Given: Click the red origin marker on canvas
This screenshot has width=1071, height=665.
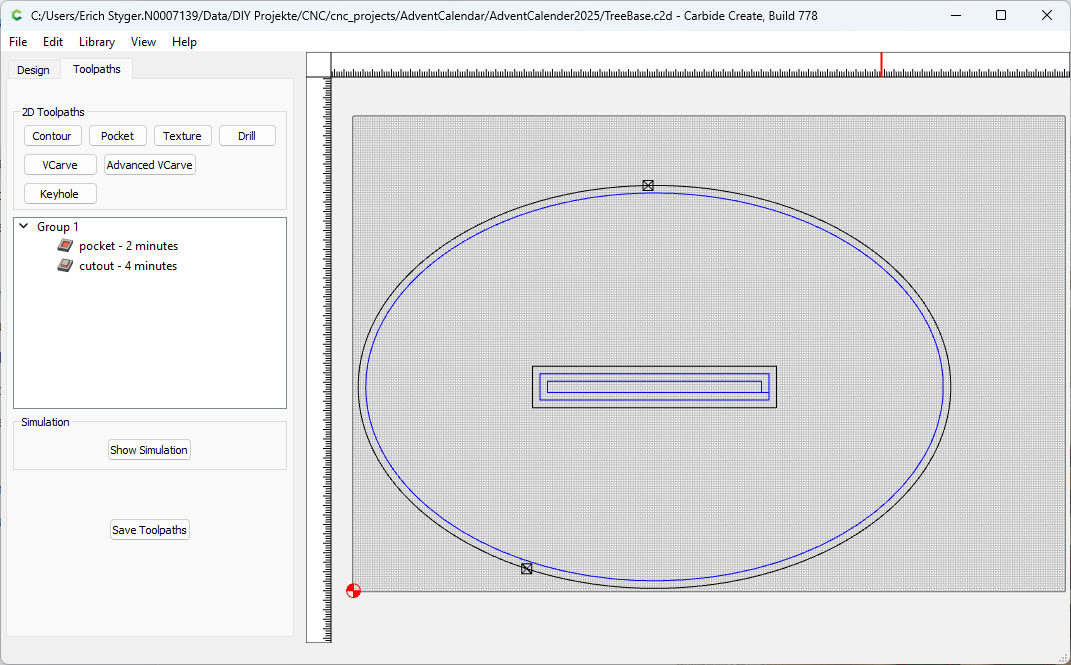Looking at the screenshot, I should (353, 590).
